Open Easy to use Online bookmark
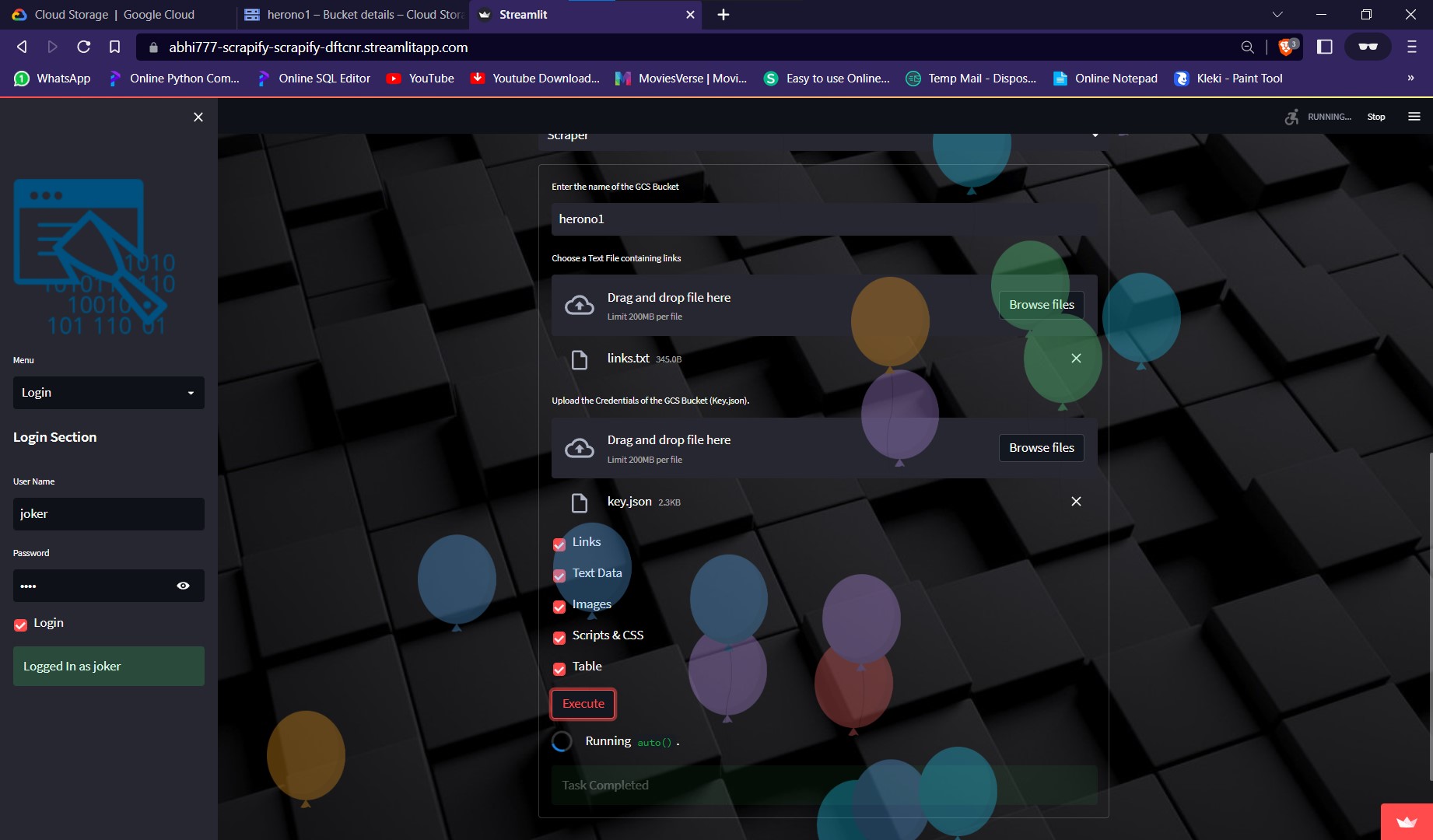Screen dimensions: 1433x840 click(826, 79)
